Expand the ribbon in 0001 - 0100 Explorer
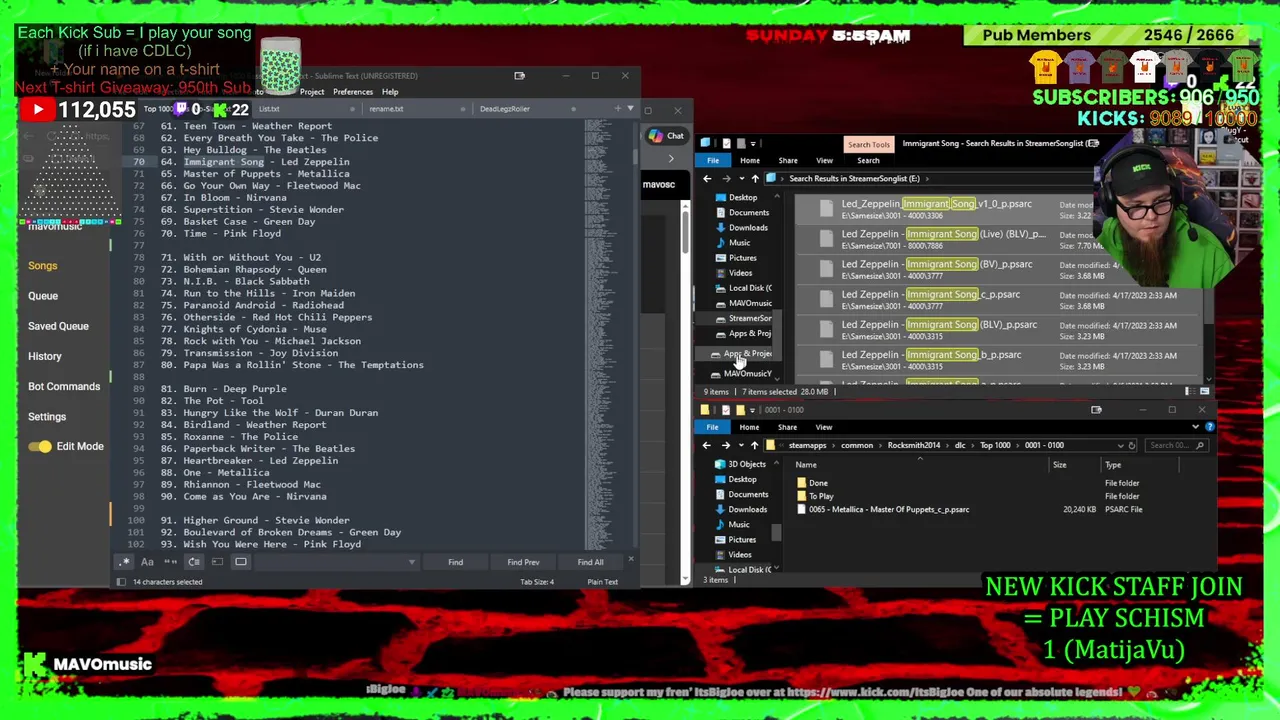 click(1195, 427)
